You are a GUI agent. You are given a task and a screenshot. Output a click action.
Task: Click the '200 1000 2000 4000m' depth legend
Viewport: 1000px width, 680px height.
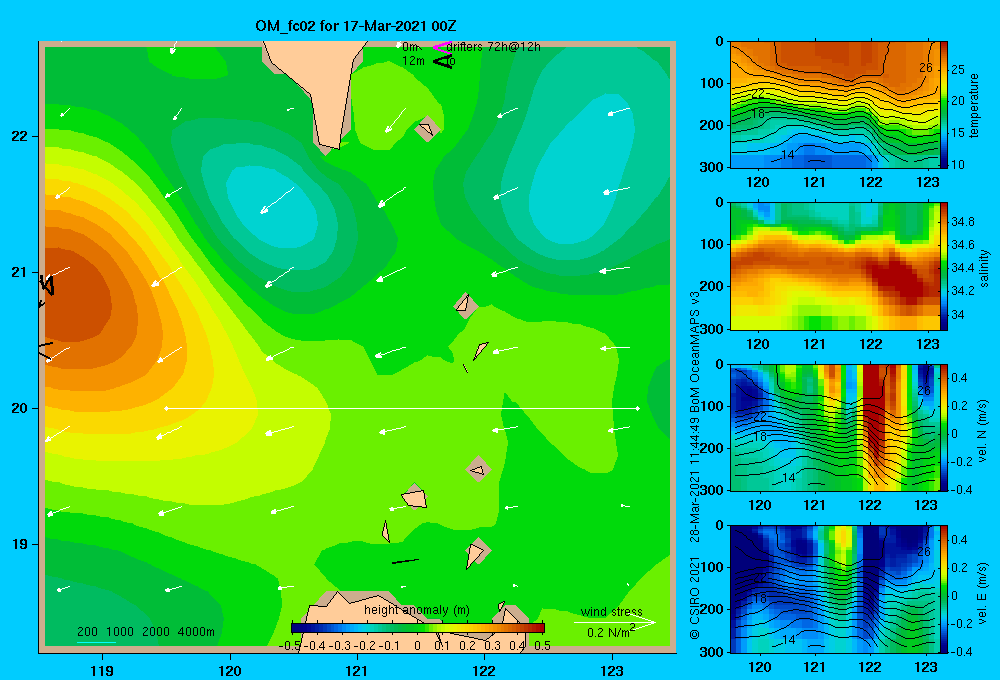[x=146, y=632]
